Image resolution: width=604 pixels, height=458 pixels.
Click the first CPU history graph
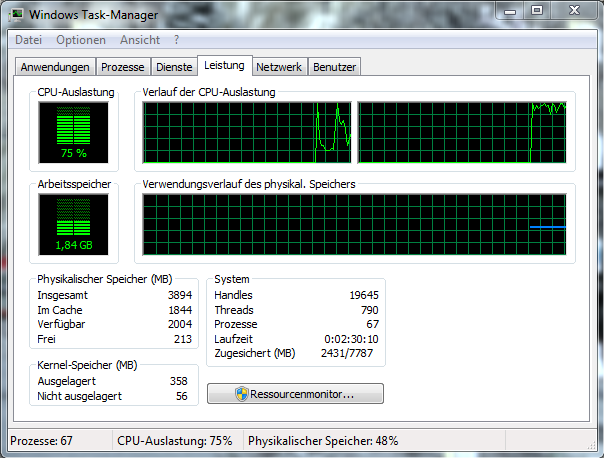(x=247, y=132)
